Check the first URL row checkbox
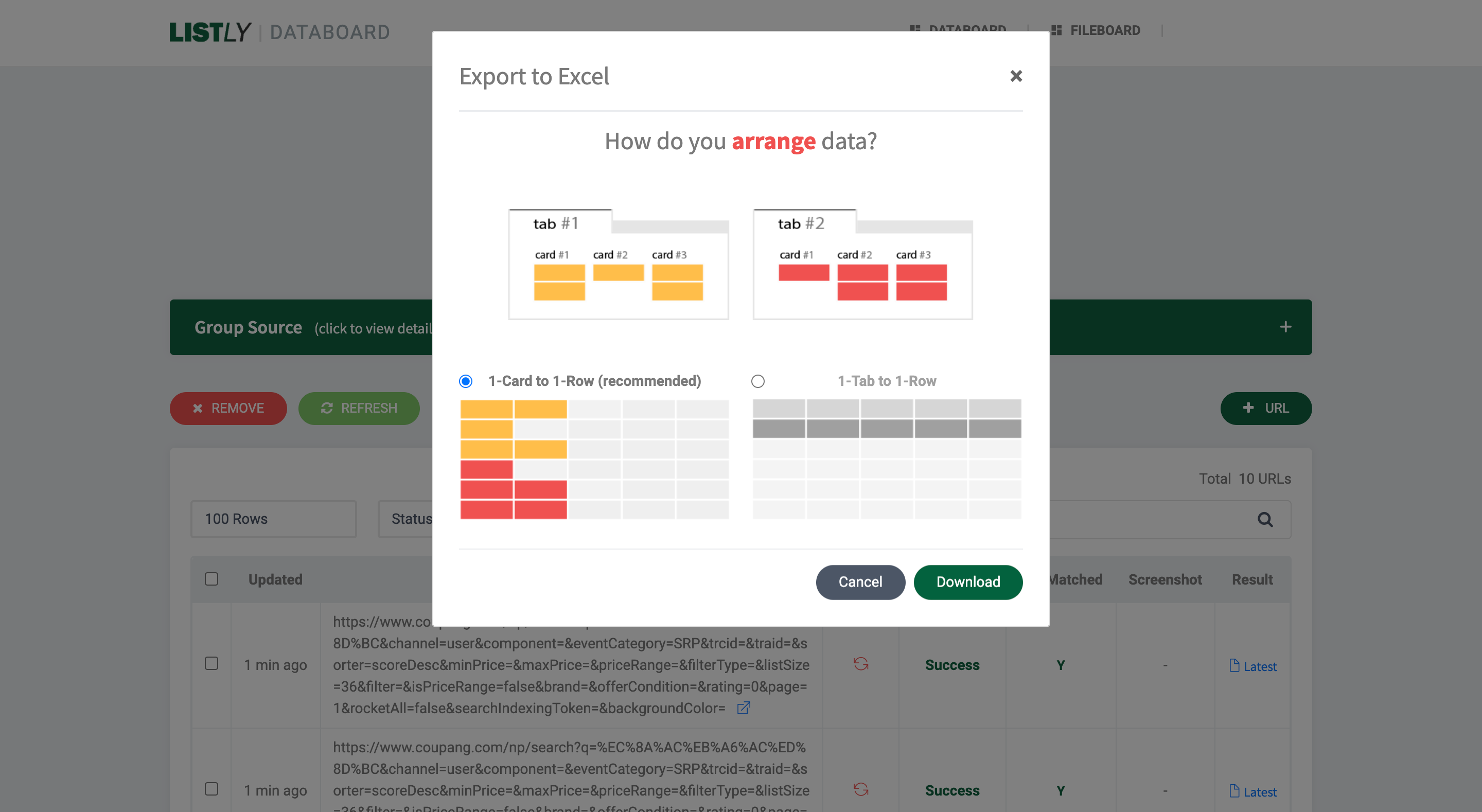Screen dimensions: 1482x812 point(211,663)
